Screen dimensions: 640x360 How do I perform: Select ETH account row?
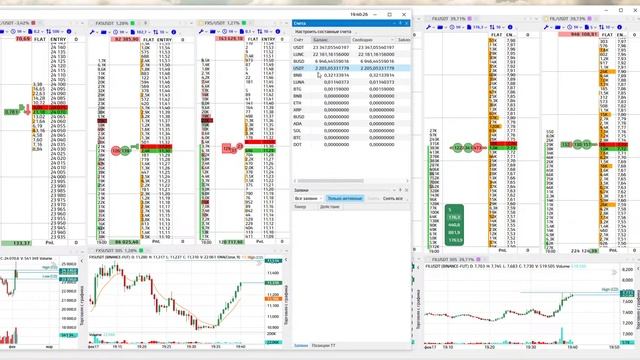351,103
